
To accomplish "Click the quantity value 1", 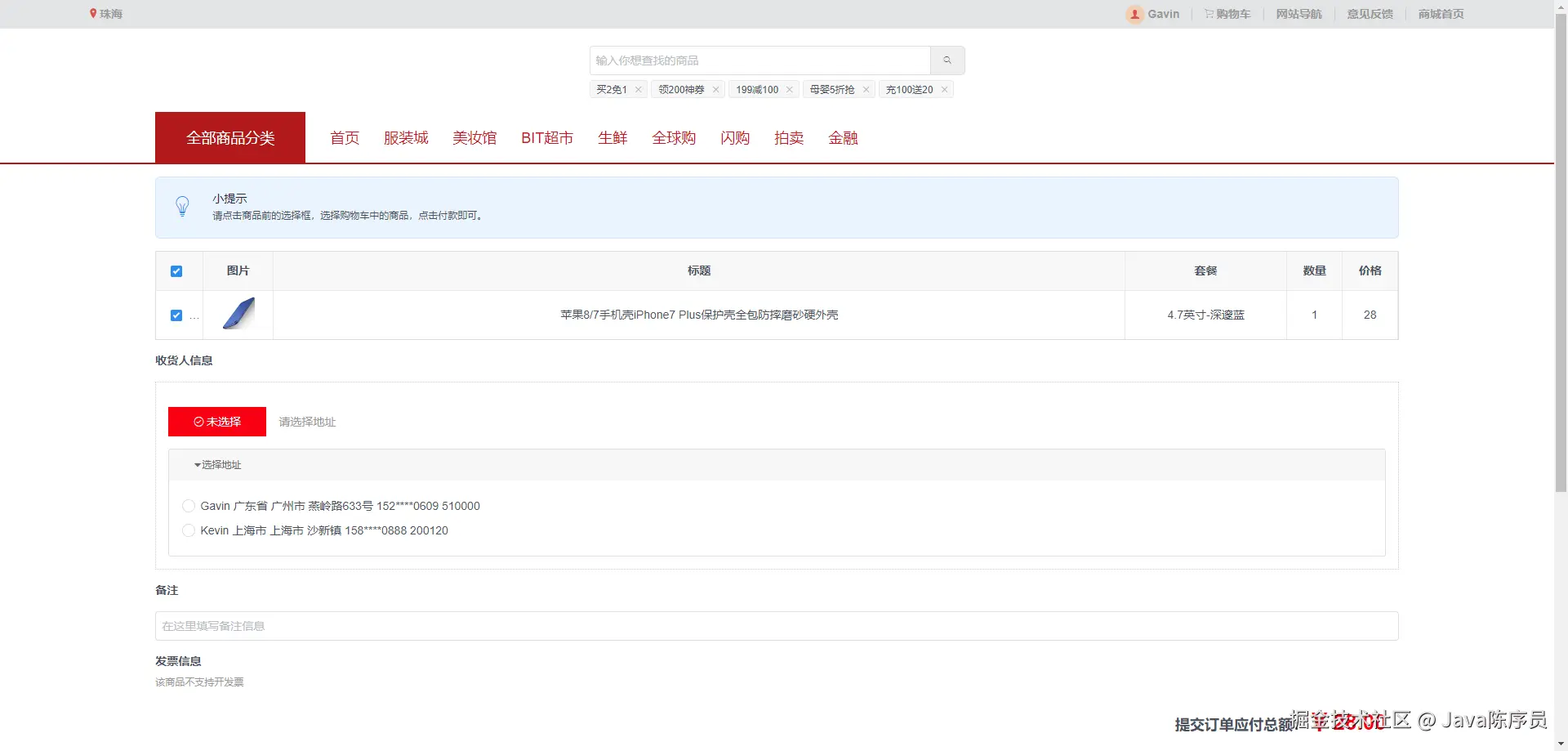I will coord(1315,315).
